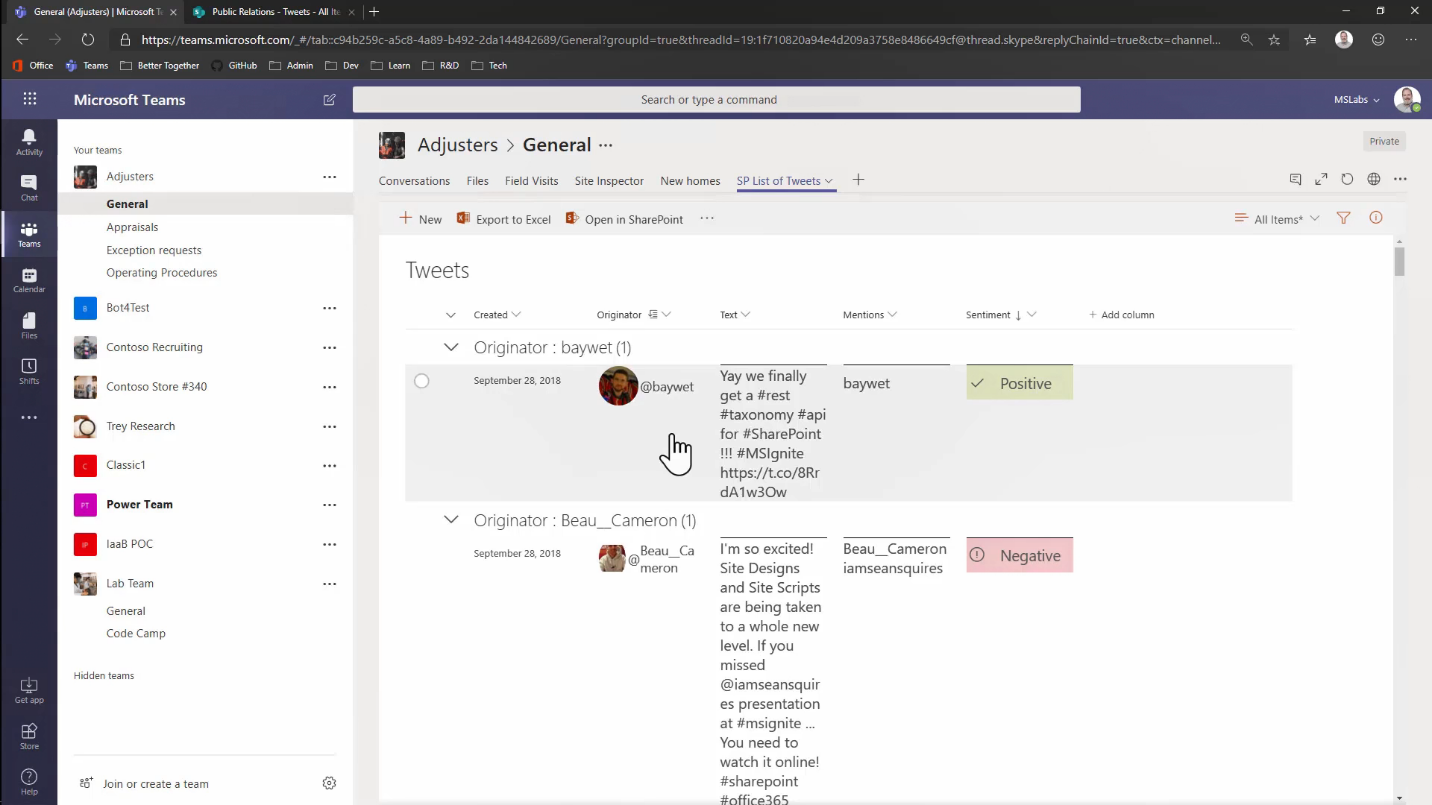Click the Get app download icon
The height and width of the screenshot is (805, 1432).
(29, 690)
